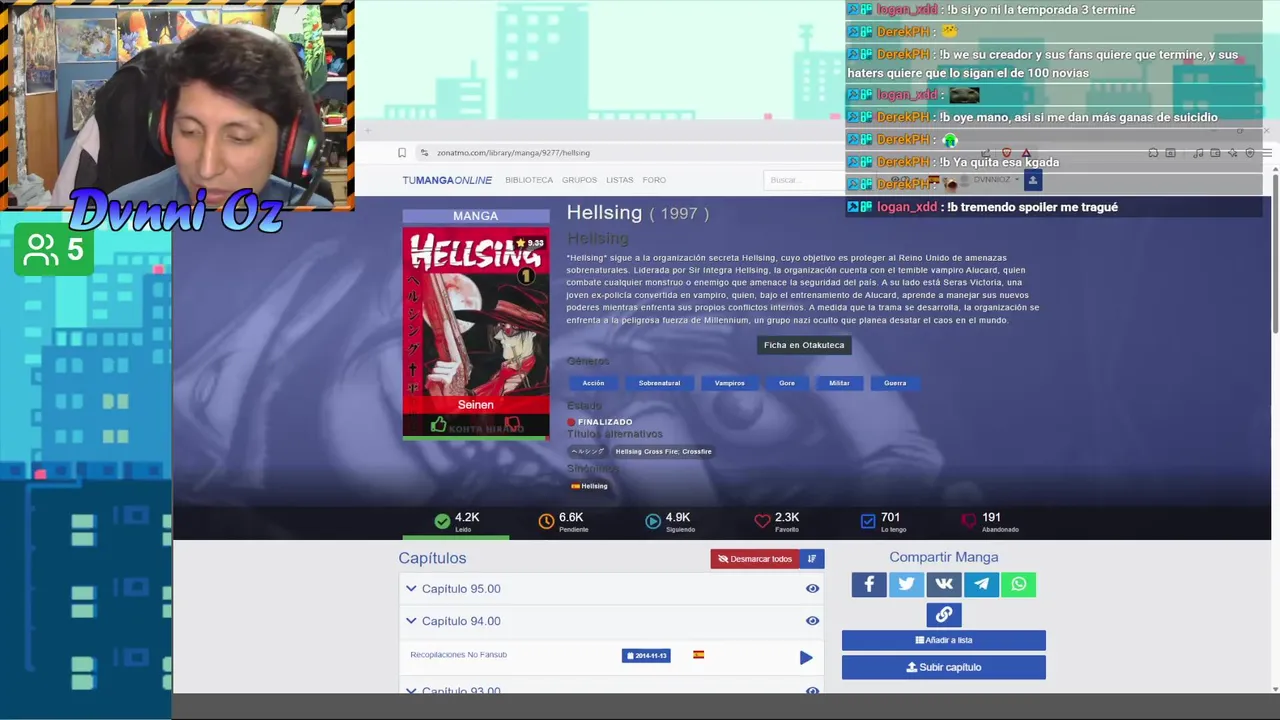Open the FORO menu item
The image size is (1280, 720).
click(654, 180)
